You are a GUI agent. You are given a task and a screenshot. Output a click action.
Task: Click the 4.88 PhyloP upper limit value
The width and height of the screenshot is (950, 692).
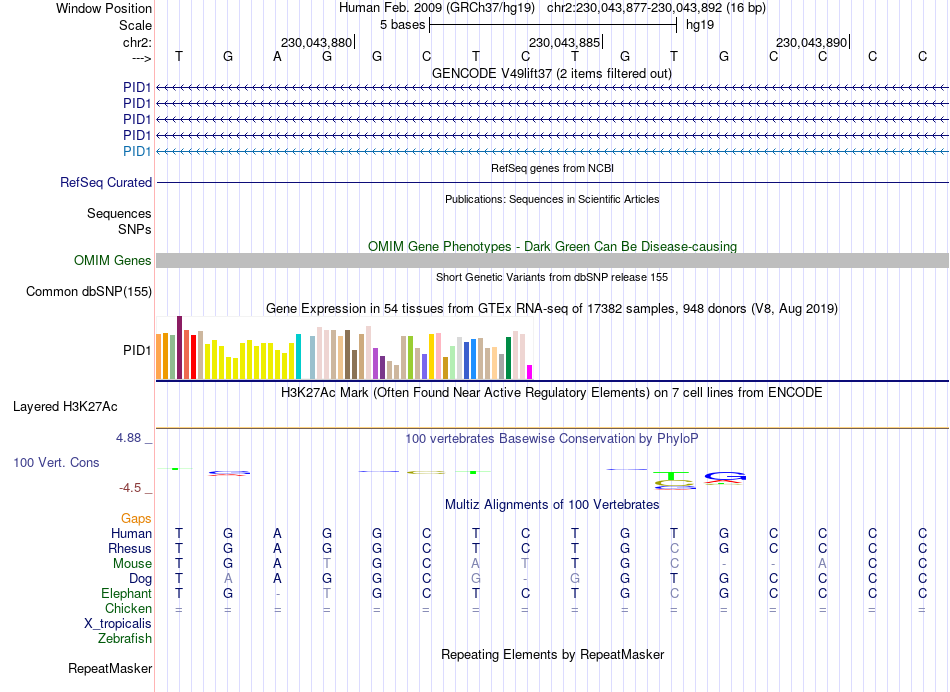tap(128, 437)
